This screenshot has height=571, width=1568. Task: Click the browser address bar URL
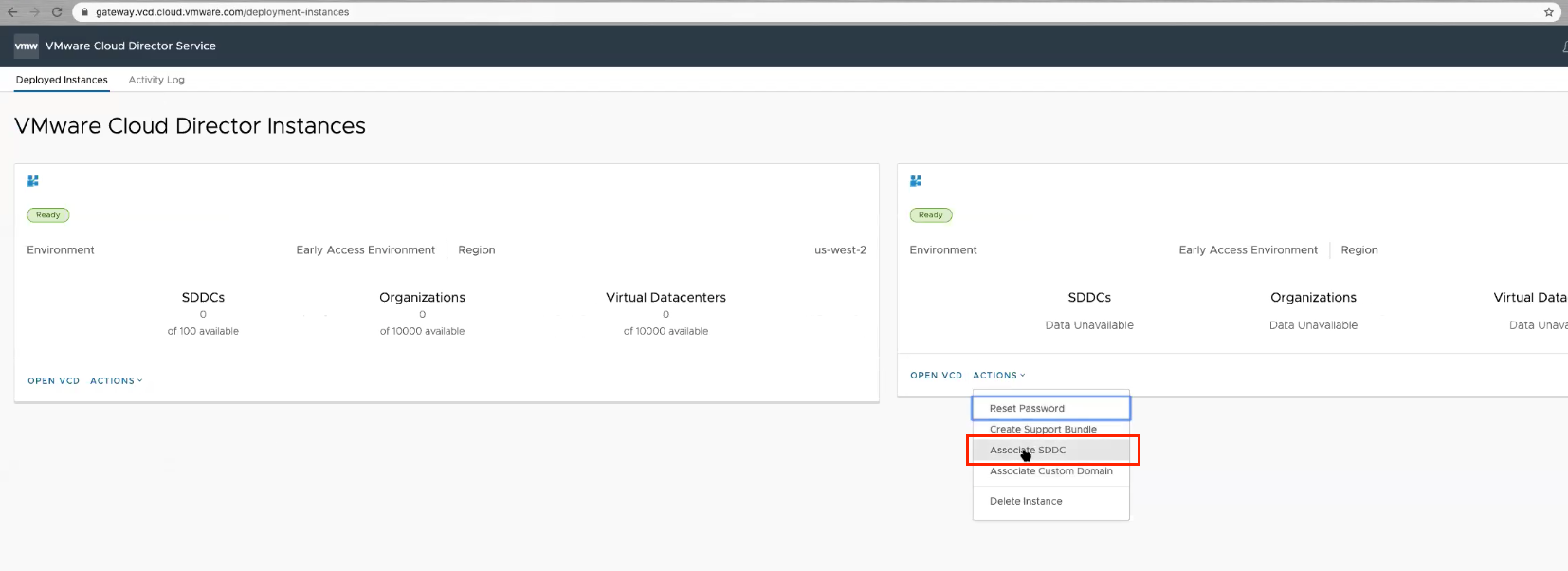(222, 12)
